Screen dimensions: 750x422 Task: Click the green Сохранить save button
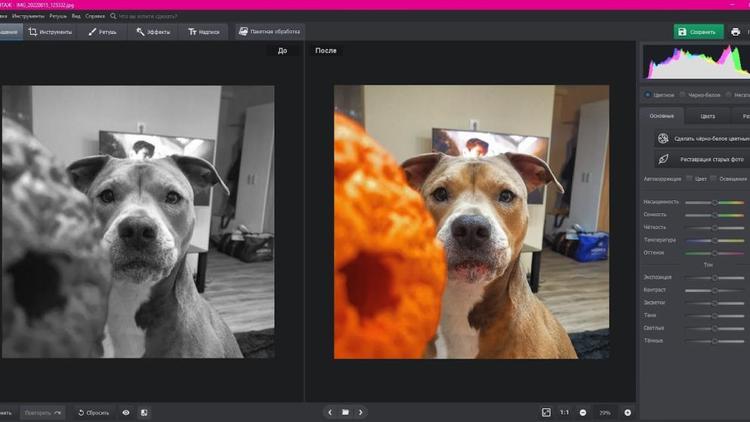(698, 32)
